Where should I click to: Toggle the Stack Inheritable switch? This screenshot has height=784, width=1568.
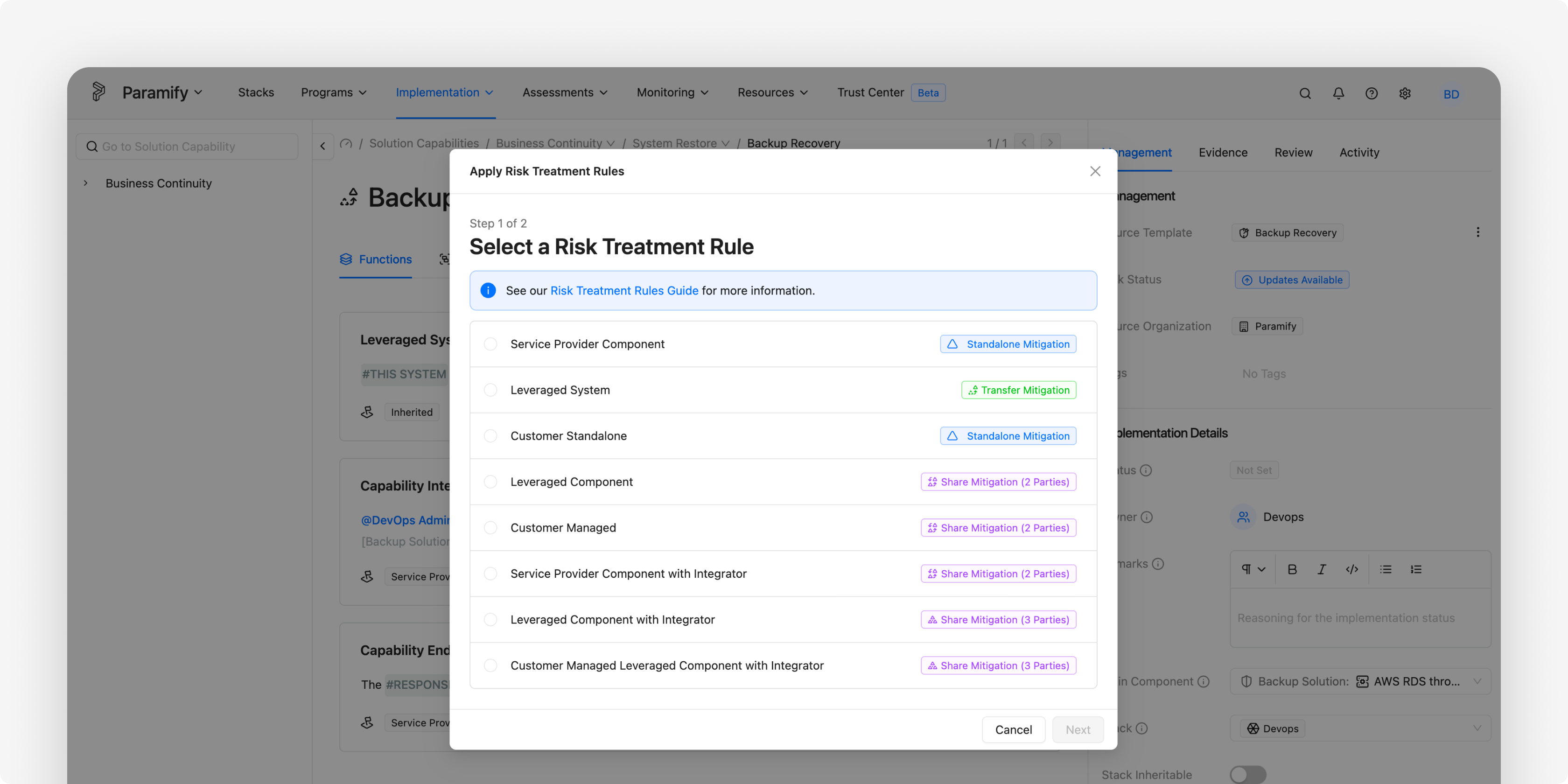(x=1247, y=774)
